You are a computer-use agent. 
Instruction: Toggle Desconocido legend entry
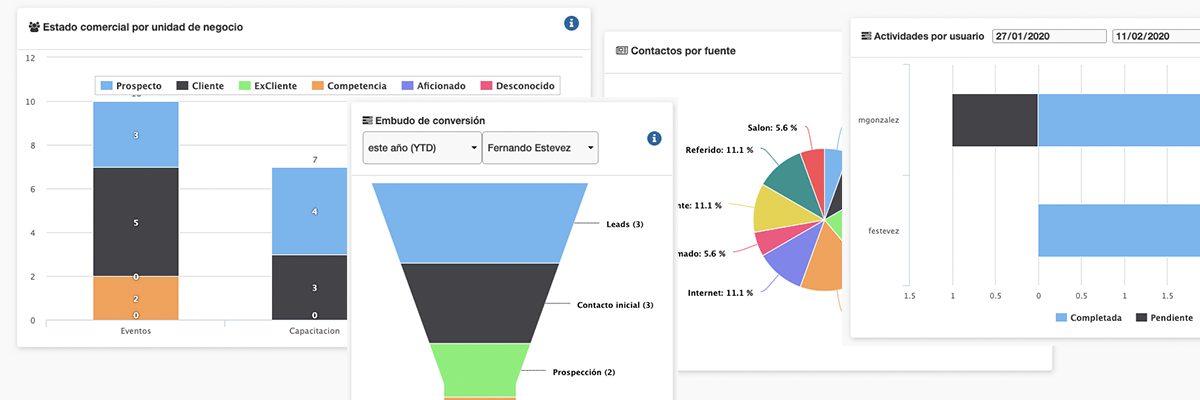click(x=518, y=86)
